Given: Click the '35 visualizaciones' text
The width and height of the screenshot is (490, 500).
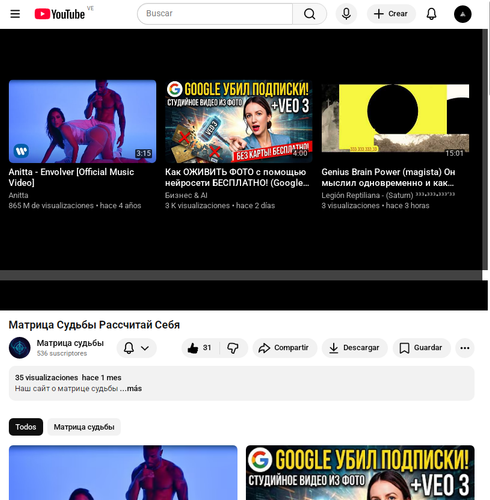Looking at the screenshot, I should [x=46, y=378].
